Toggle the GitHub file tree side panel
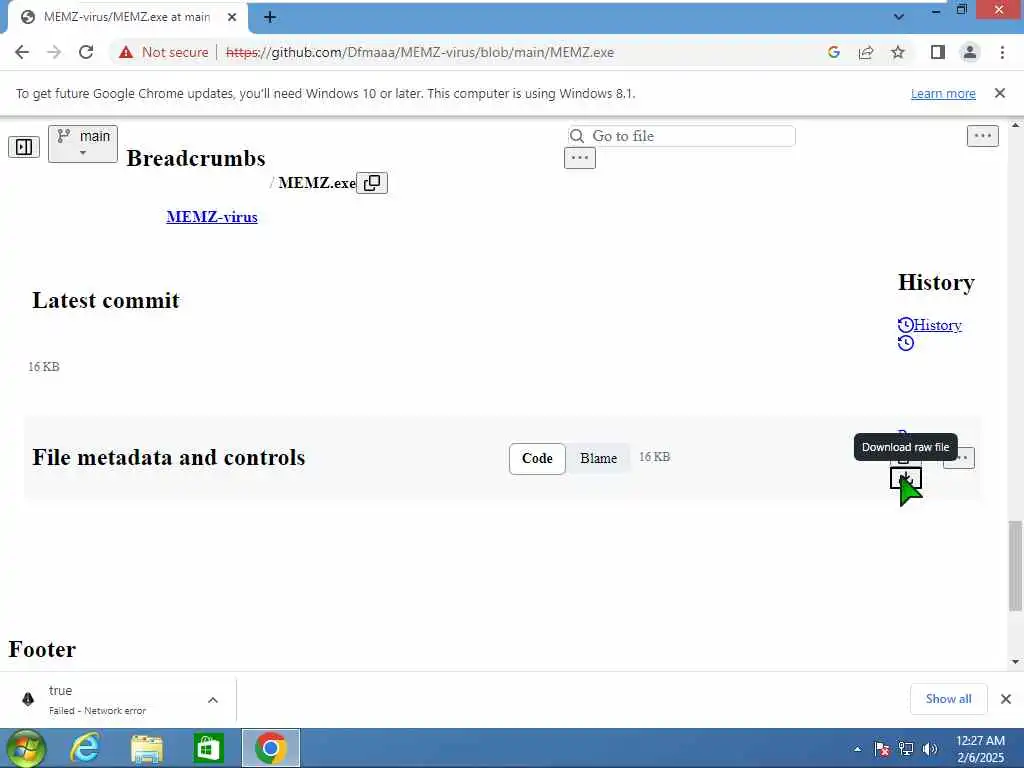Screen dimensions: 1024x768 (x=24, y=147)
